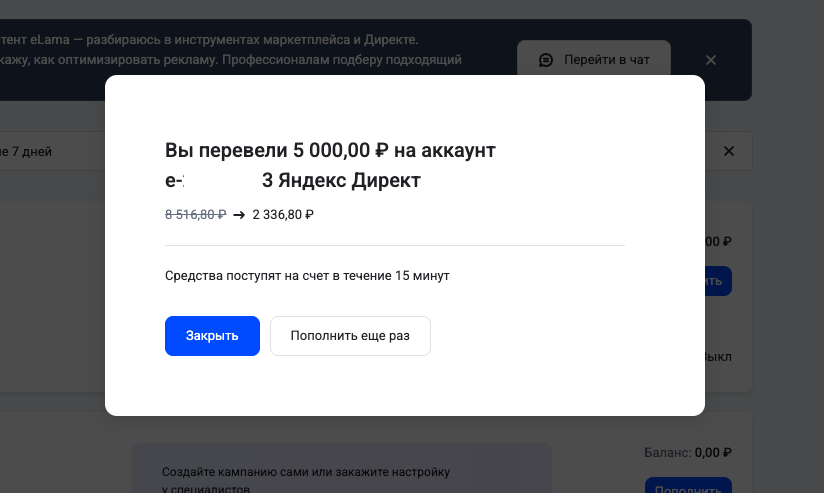The height and width of the screenshot is (493, 824).
Task: Click the "Средства поступят на счет" notice
Action: (307, 275)
